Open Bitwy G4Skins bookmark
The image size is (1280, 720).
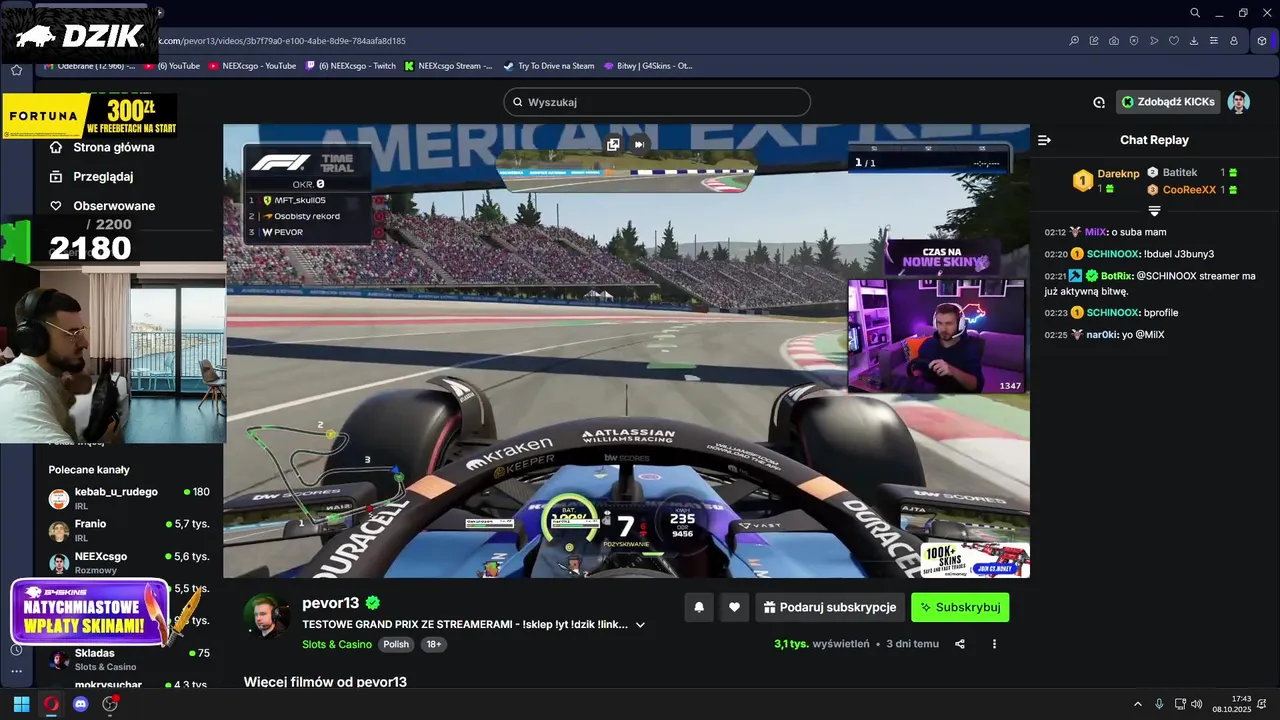(648, 66)
